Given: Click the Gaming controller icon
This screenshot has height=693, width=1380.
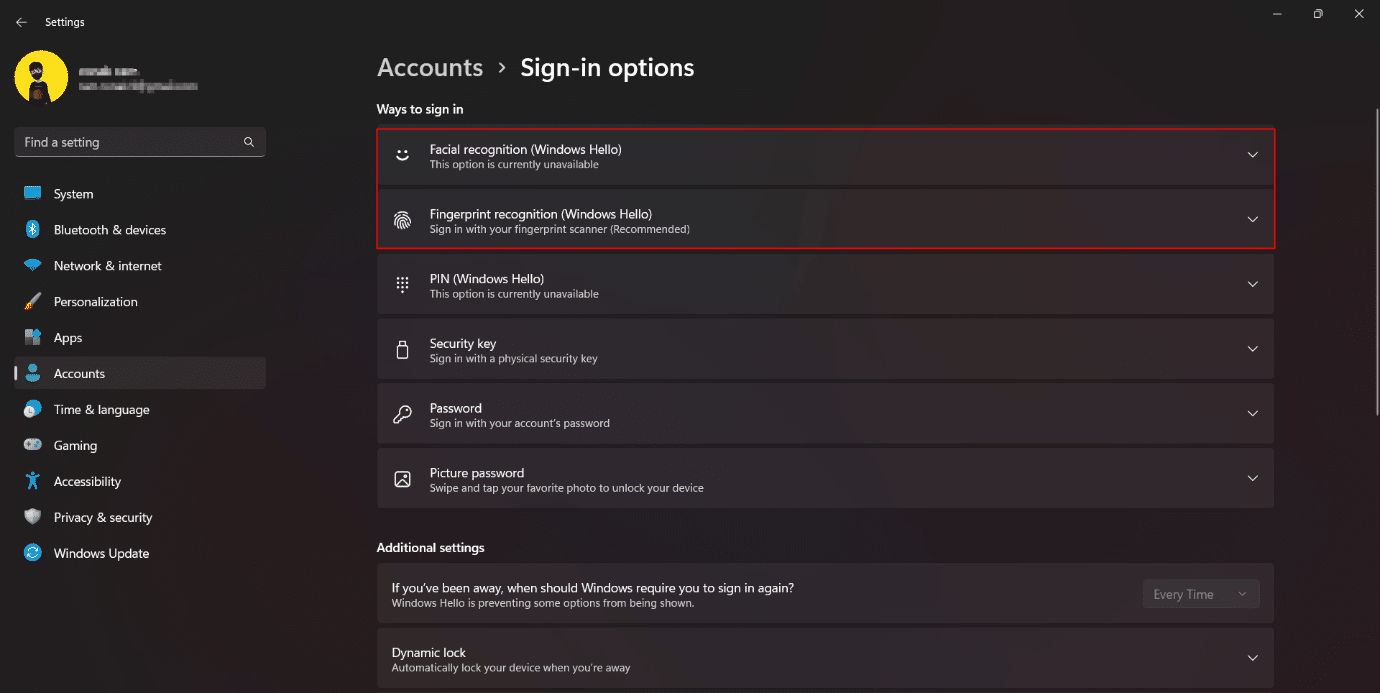Looking at the screenshot, I should pyautogui.click(x=33, y=445).
